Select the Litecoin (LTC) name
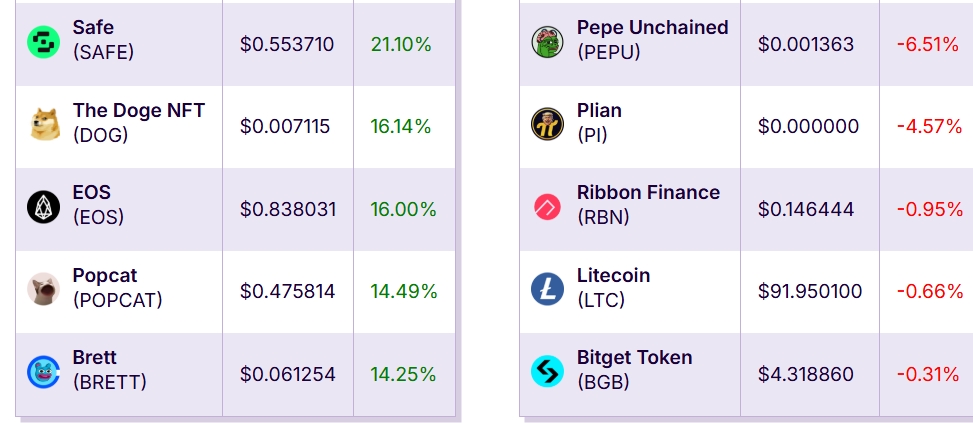This screenshot has width=973, height=423. [613, 287]
